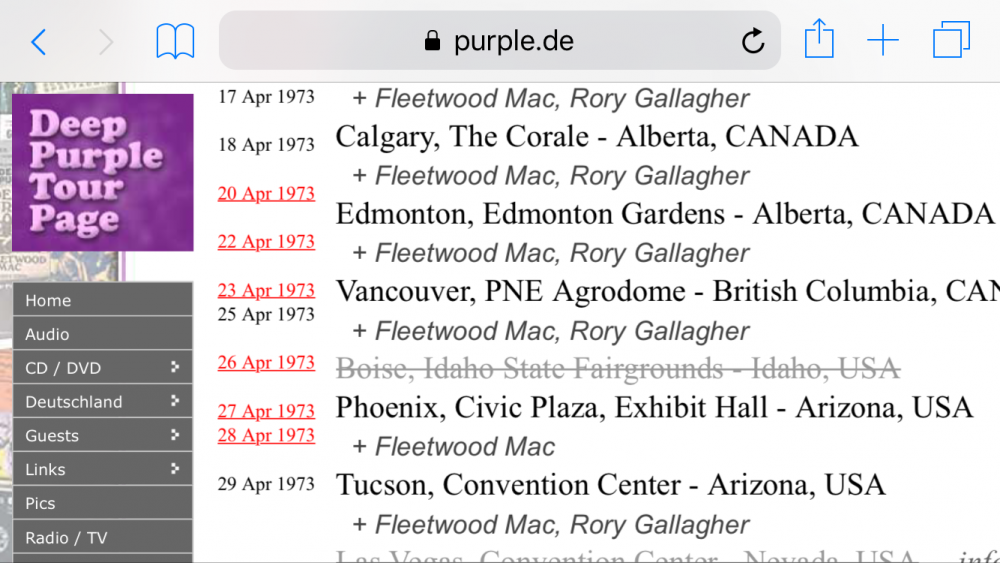Follow the 20 Apr 1973 link
The width and height of the screenshot is (1000, 563).
coord(266,193)
